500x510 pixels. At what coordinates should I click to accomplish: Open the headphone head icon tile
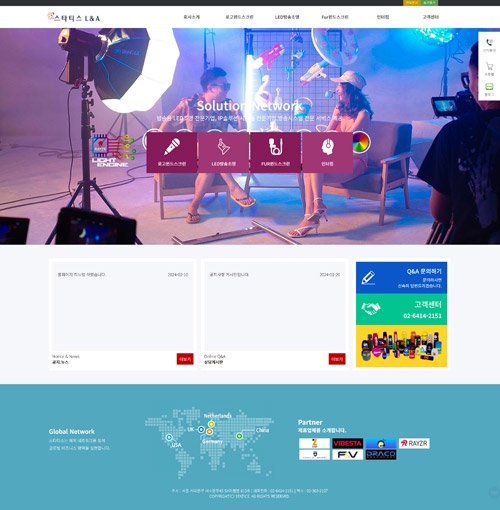(327, 152)
